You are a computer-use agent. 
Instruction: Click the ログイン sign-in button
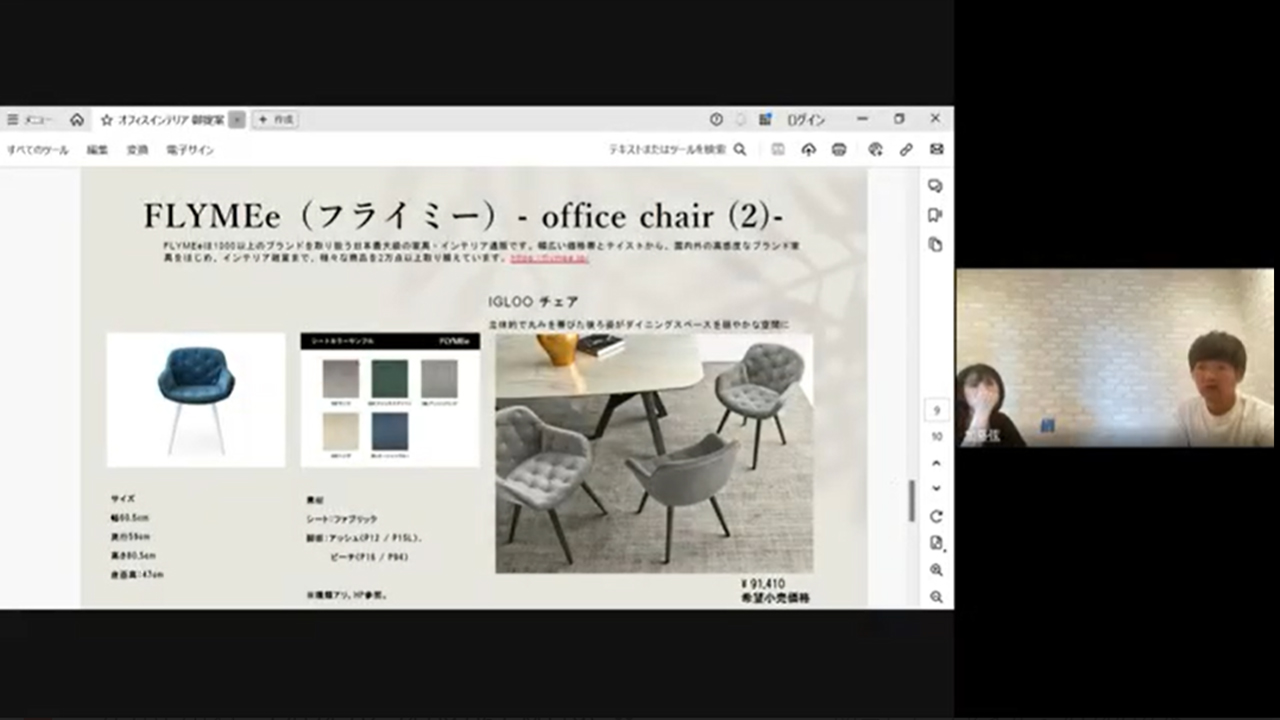[x=806, y=120]
